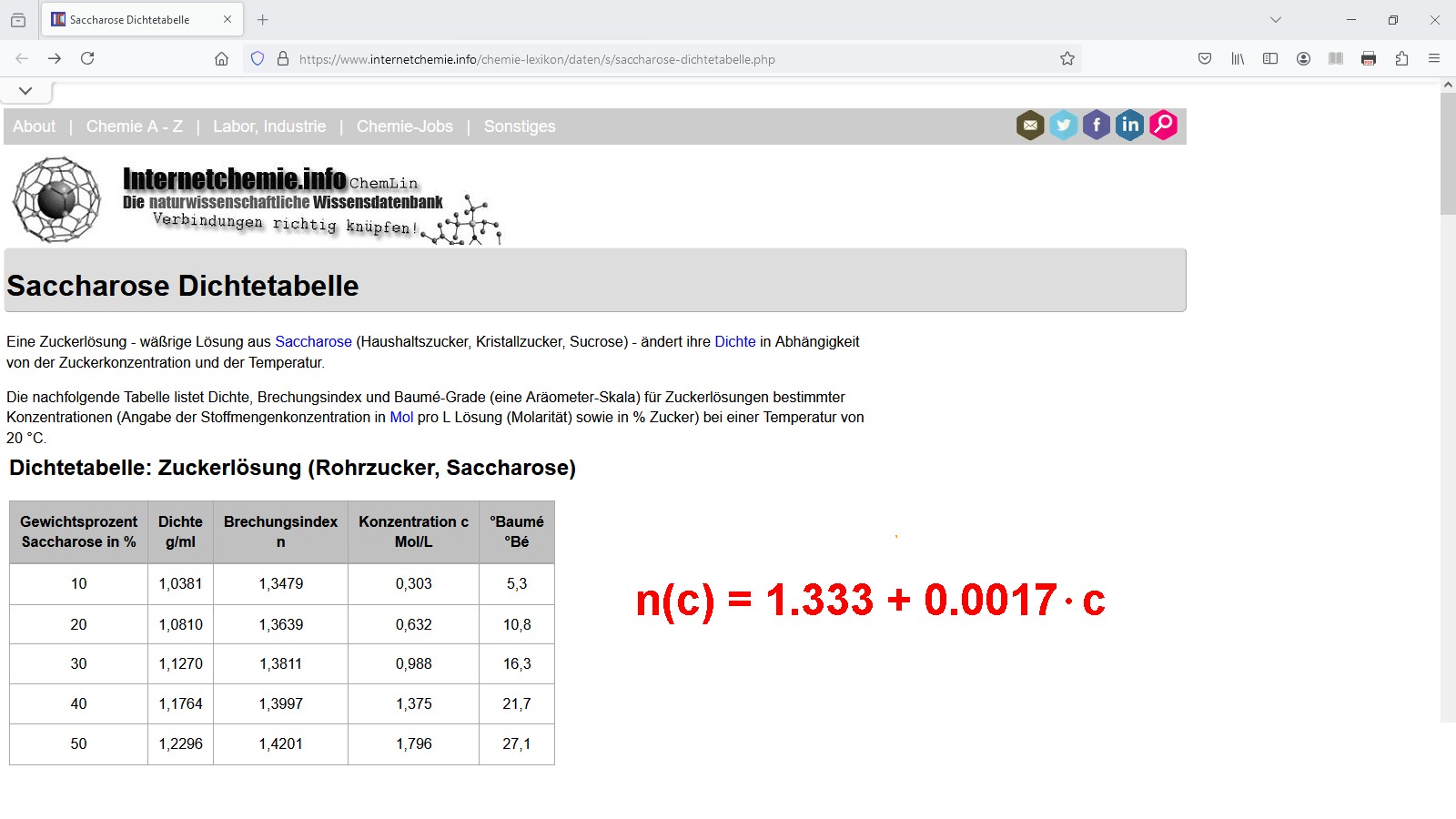Click the Dichtetabelle: Zuckerlösung subheading
Screen dimensions: 1456x819
point(292,468)
